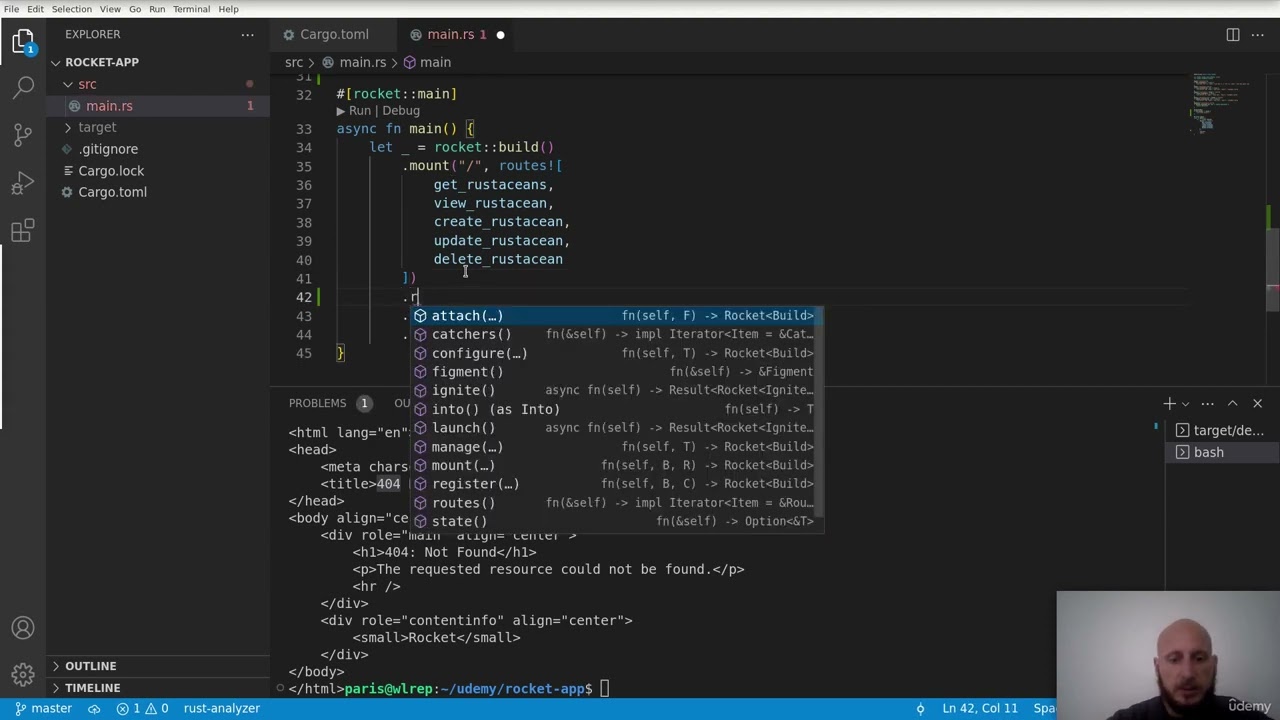Viewport: 1280px width, 720px height.
Task: Open the Help menu
Action: coord(228,9)
